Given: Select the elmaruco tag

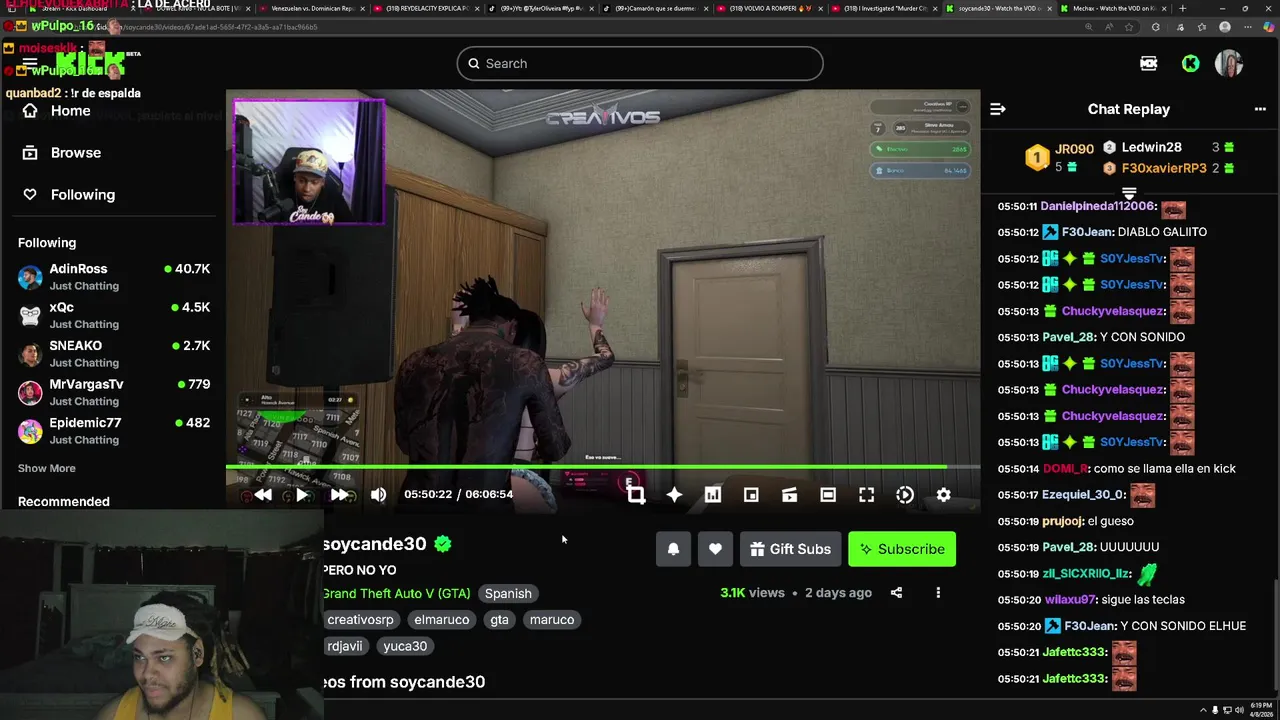Looking at the screenshot, I should click(442, 620).
